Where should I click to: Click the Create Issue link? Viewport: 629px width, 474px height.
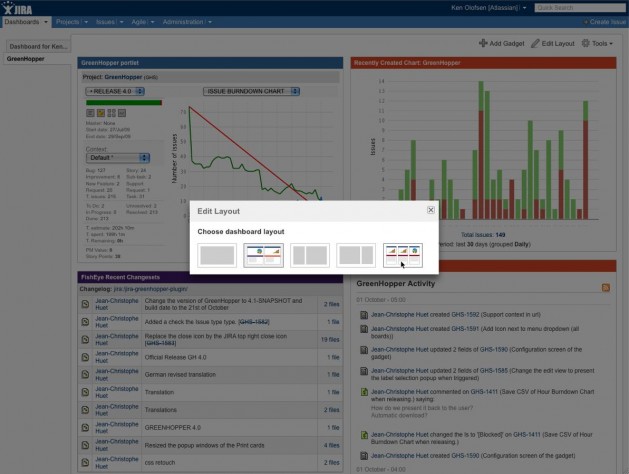click(x=607, y=22)
